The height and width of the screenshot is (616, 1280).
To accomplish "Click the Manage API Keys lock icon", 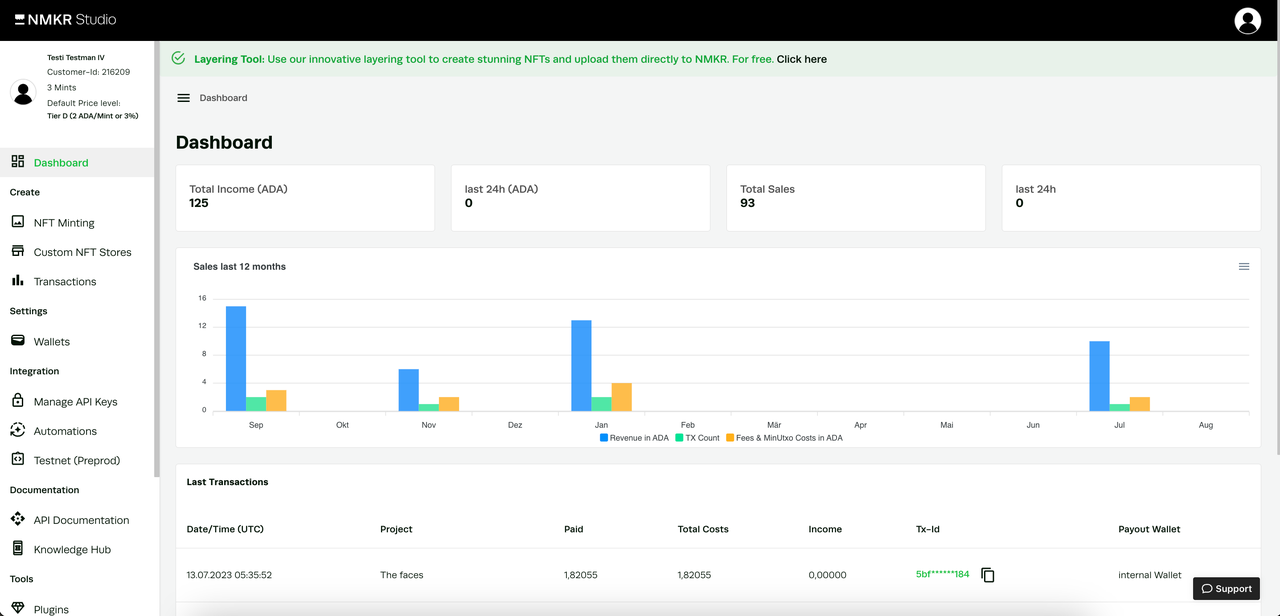I will (17, 401).
